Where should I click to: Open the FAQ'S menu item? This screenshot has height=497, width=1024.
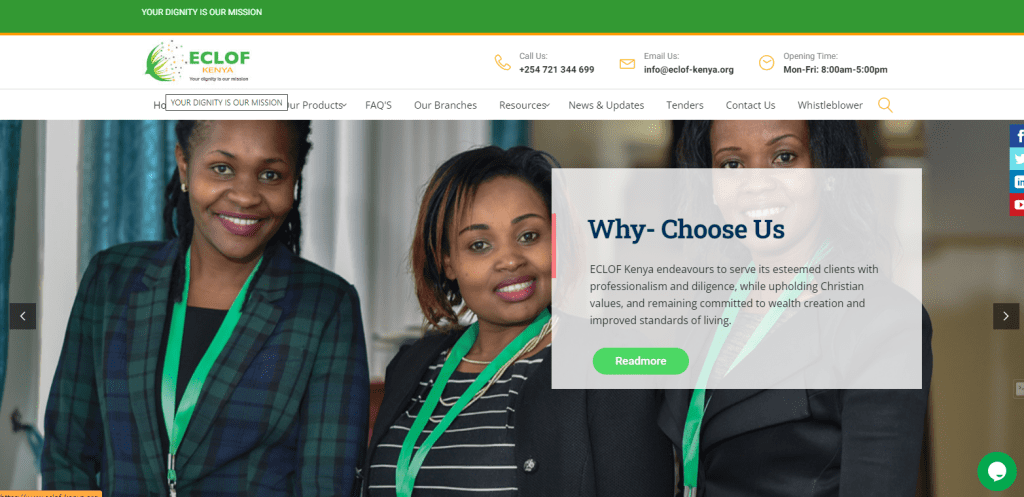coord(378,105)
